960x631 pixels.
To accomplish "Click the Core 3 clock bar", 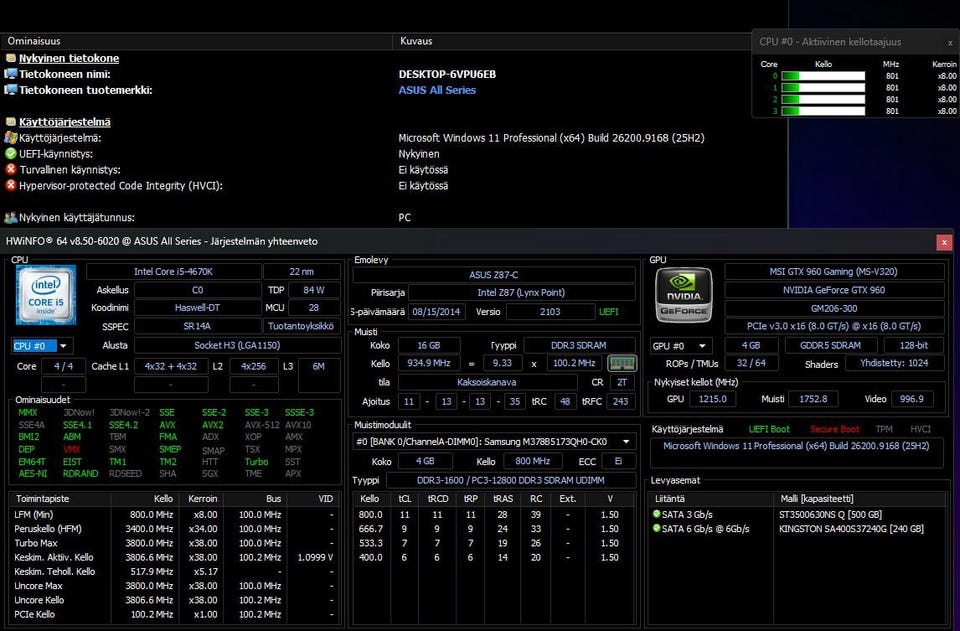I will coord(823,111).
